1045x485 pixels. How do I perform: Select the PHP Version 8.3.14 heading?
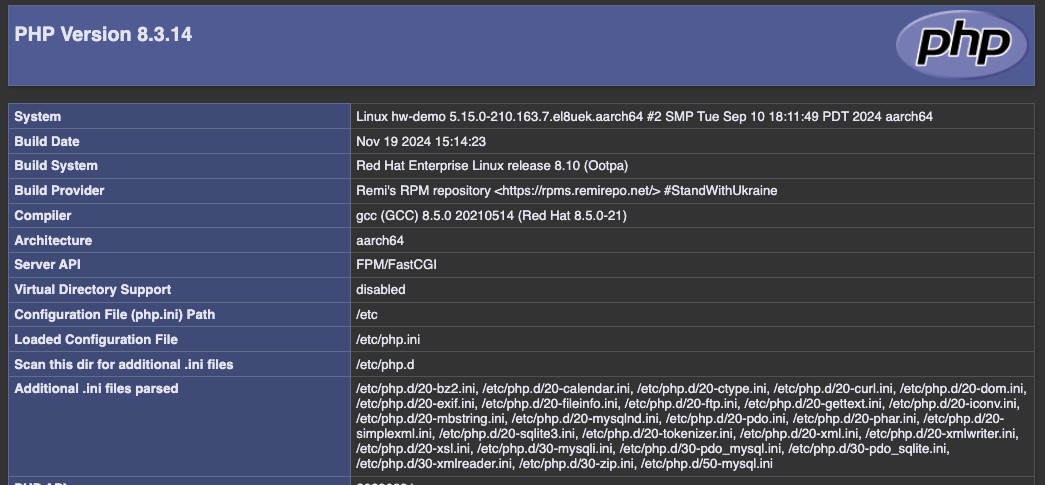103,34
